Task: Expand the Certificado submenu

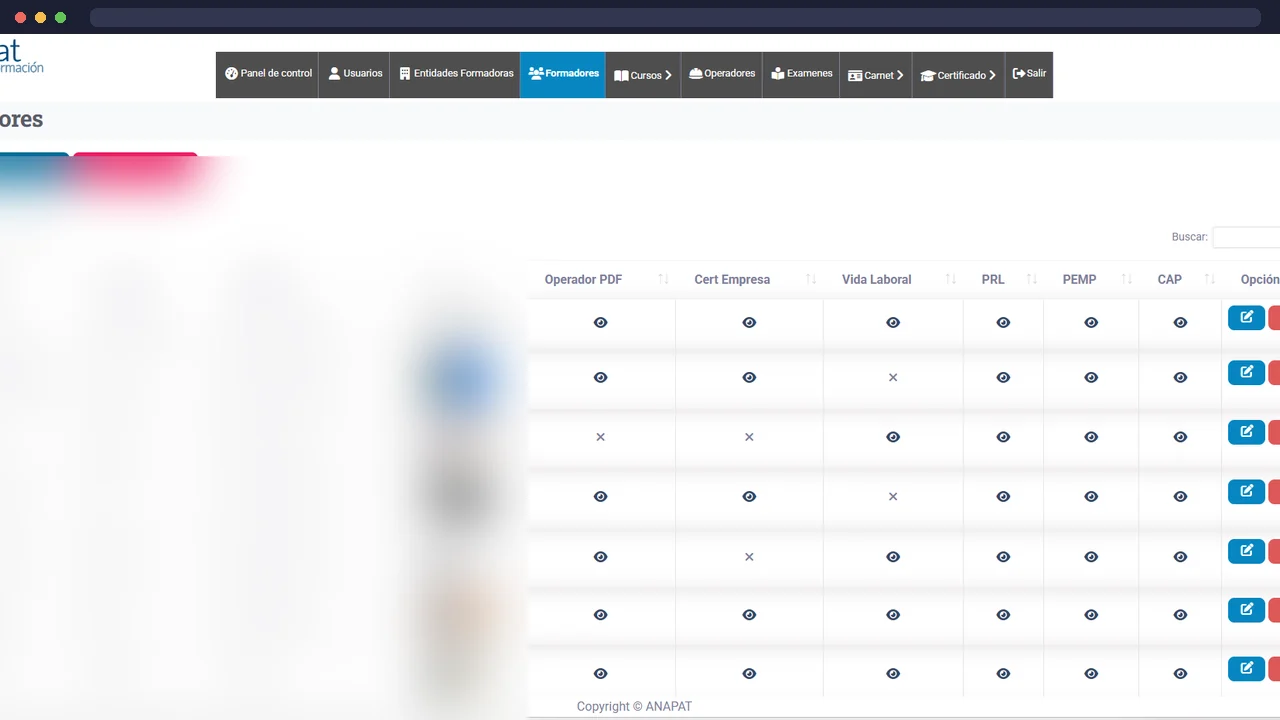Action: 958,75
